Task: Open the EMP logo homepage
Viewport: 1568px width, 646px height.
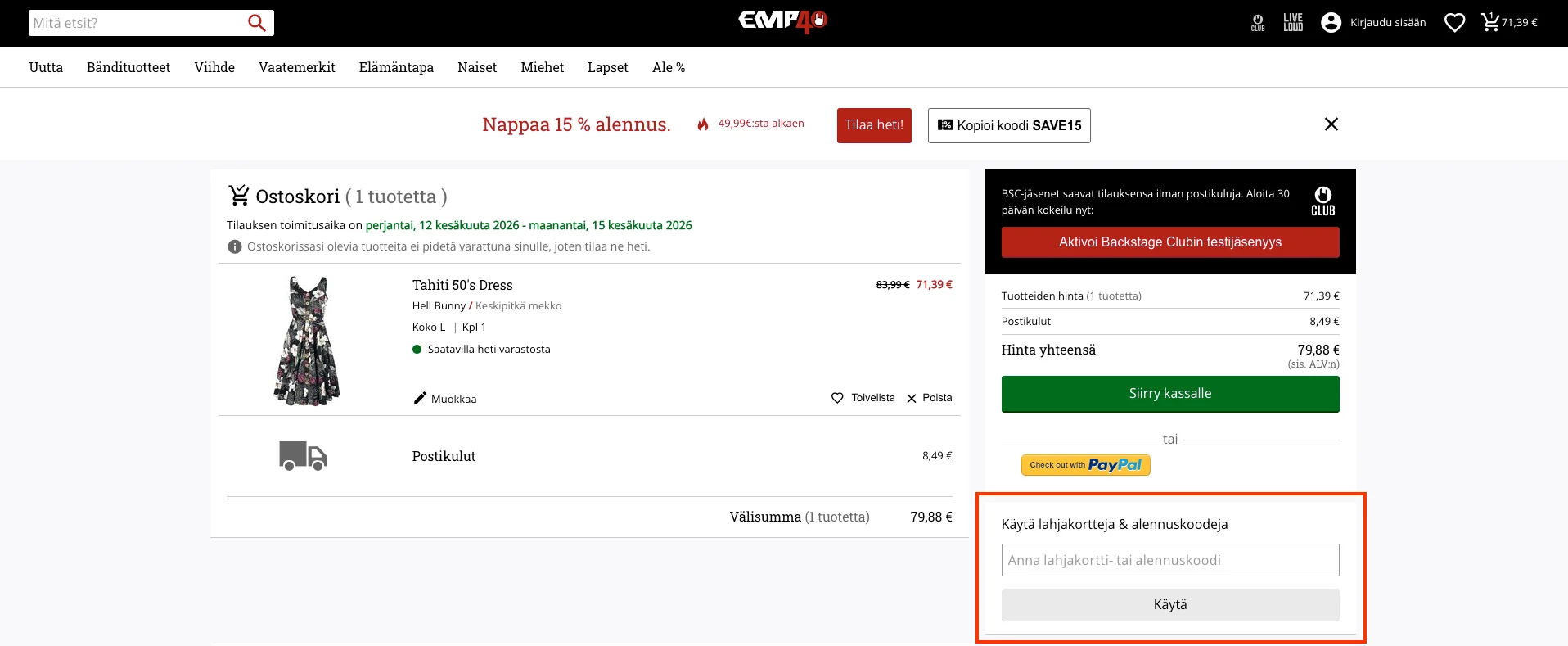Action: click(x=783, y=21)
